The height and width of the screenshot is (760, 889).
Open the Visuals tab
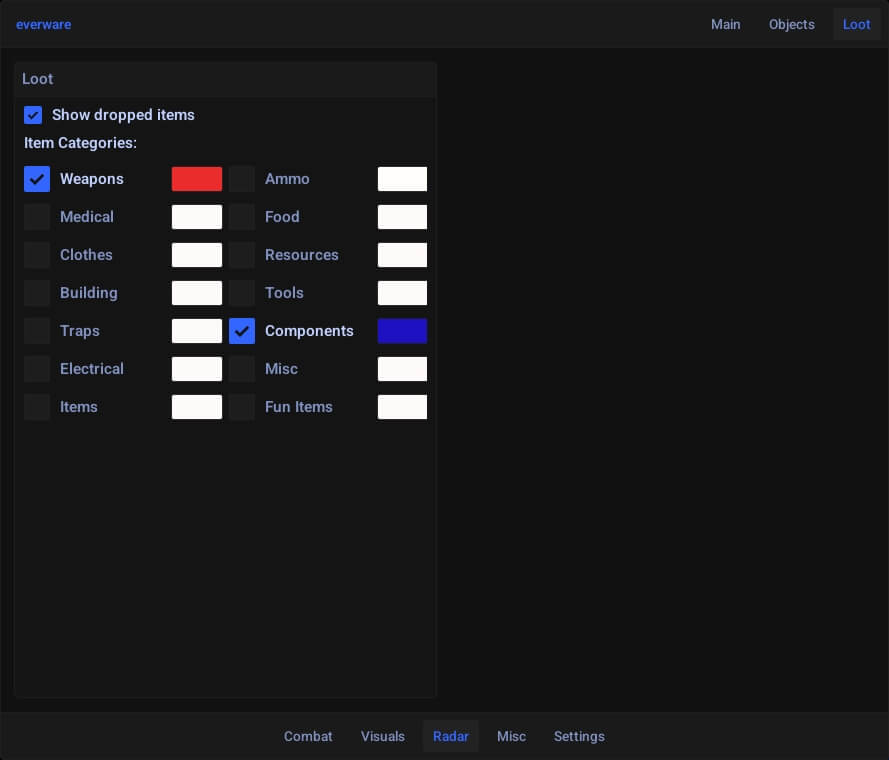(x=383, y=736)
